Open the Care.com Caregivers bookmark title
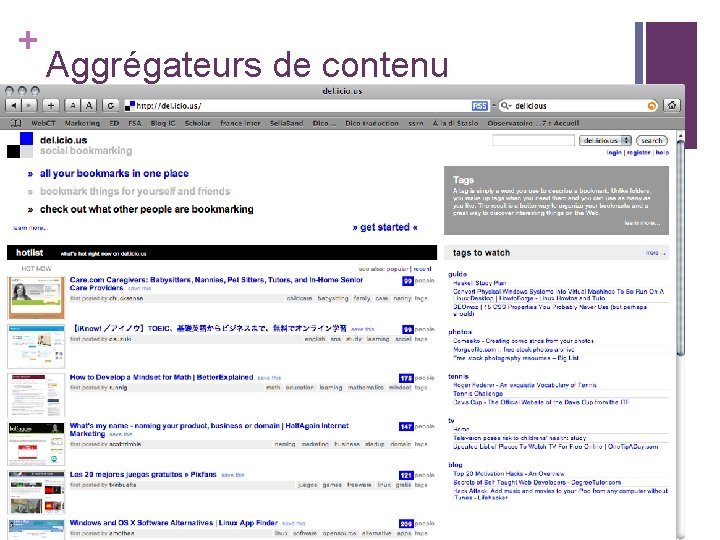Viewport: 720px width, 540px height. (216, 284)
